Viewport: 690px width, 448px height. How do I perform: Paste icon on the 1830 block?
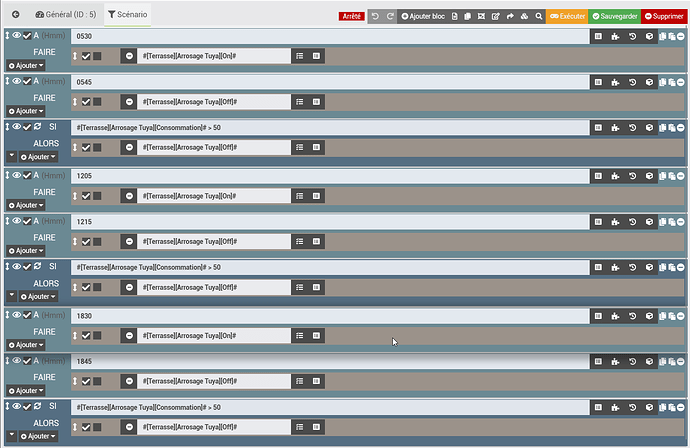pos(672,316)
